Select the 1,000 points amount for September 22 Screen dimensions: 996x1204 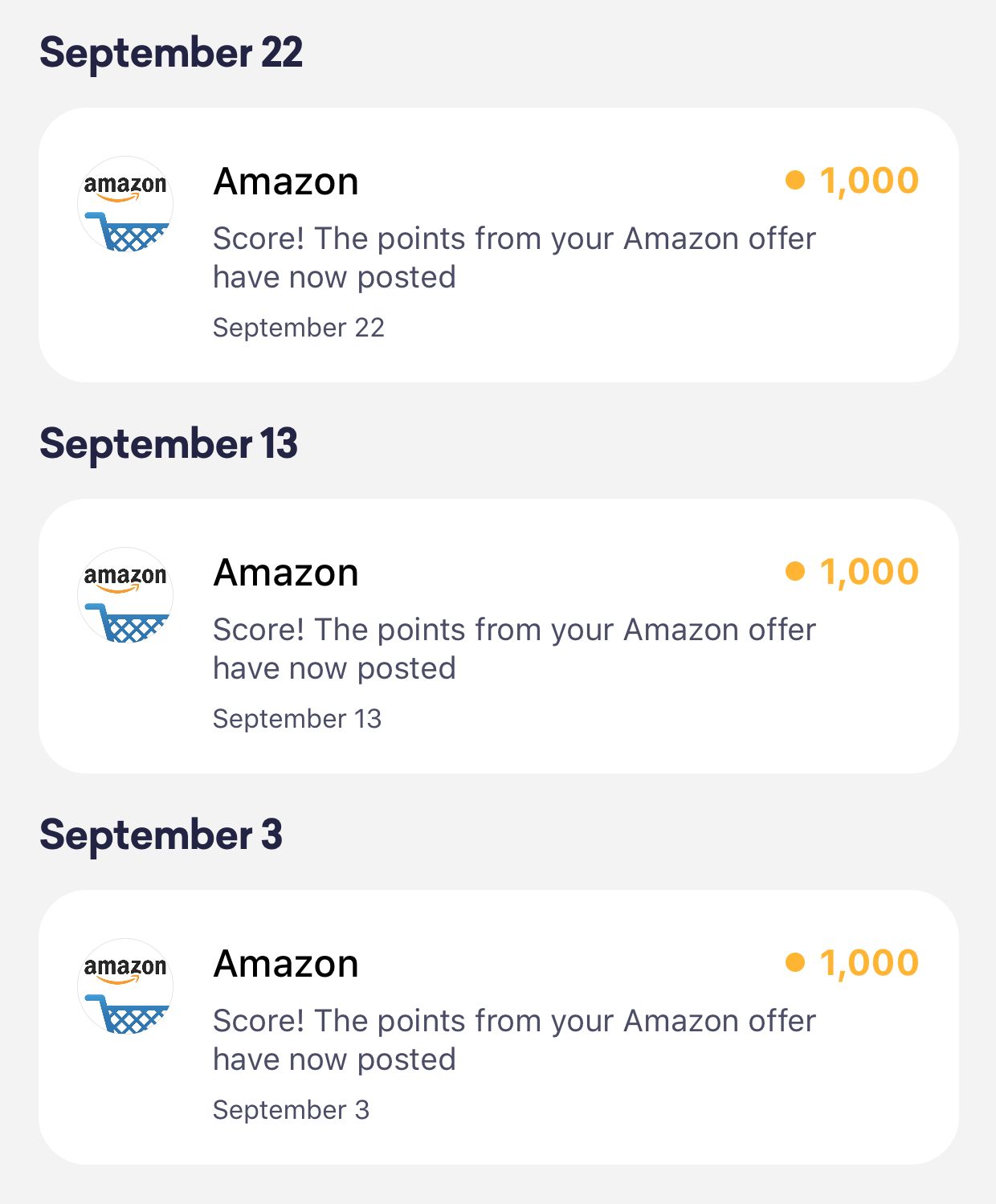pyautogui.click(x=868, y=181)
